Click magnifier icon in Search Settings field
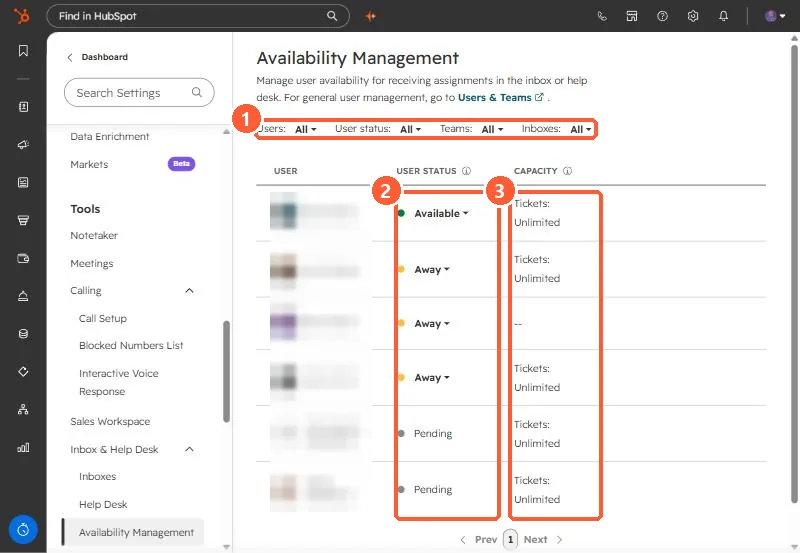Screen dimensions: 800x553 (x=196, y=92)
